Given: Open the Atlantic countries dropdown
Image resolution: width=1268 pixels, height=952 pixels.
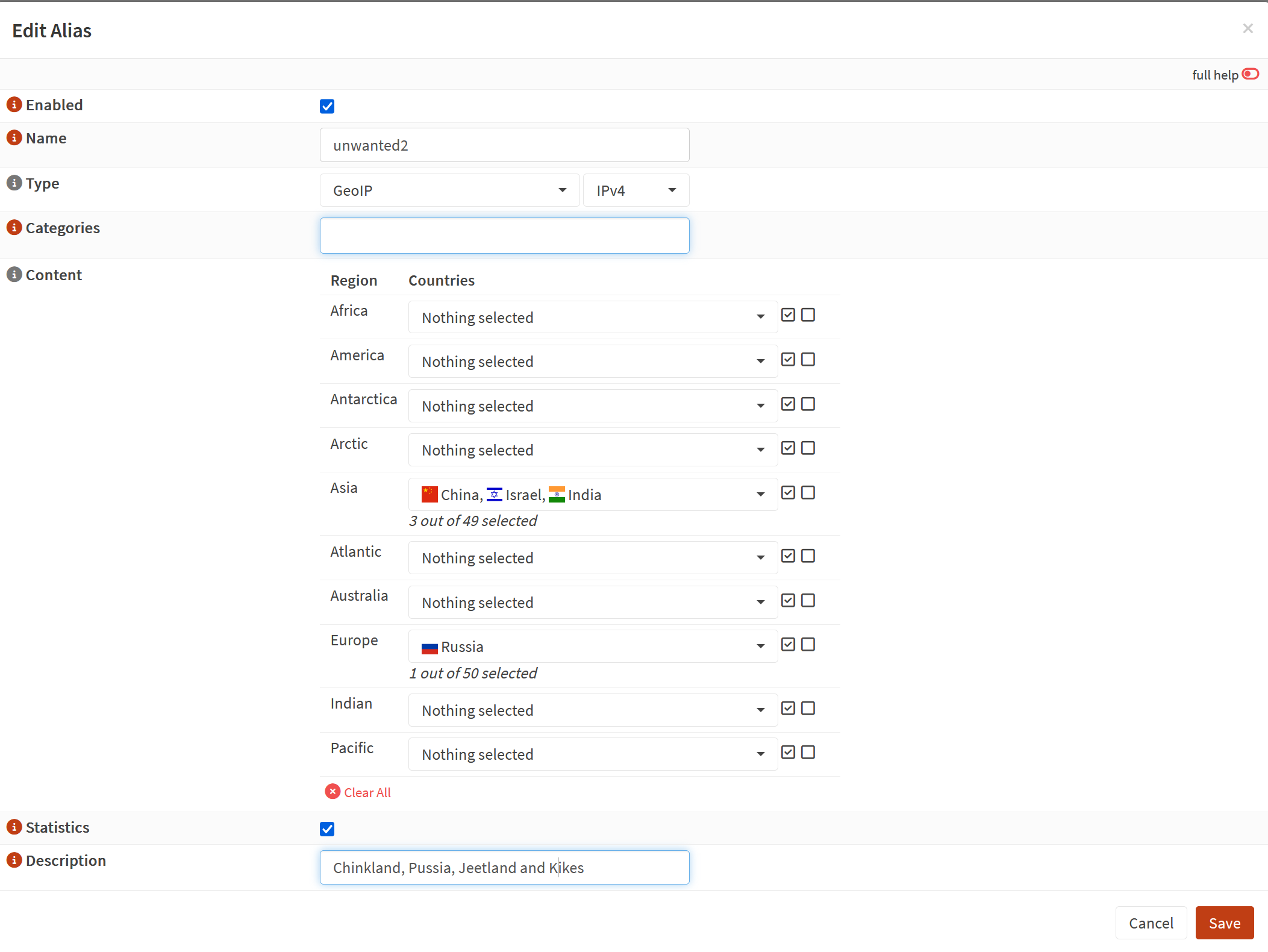Looking at the screenshot, I should tap(593, 558).
